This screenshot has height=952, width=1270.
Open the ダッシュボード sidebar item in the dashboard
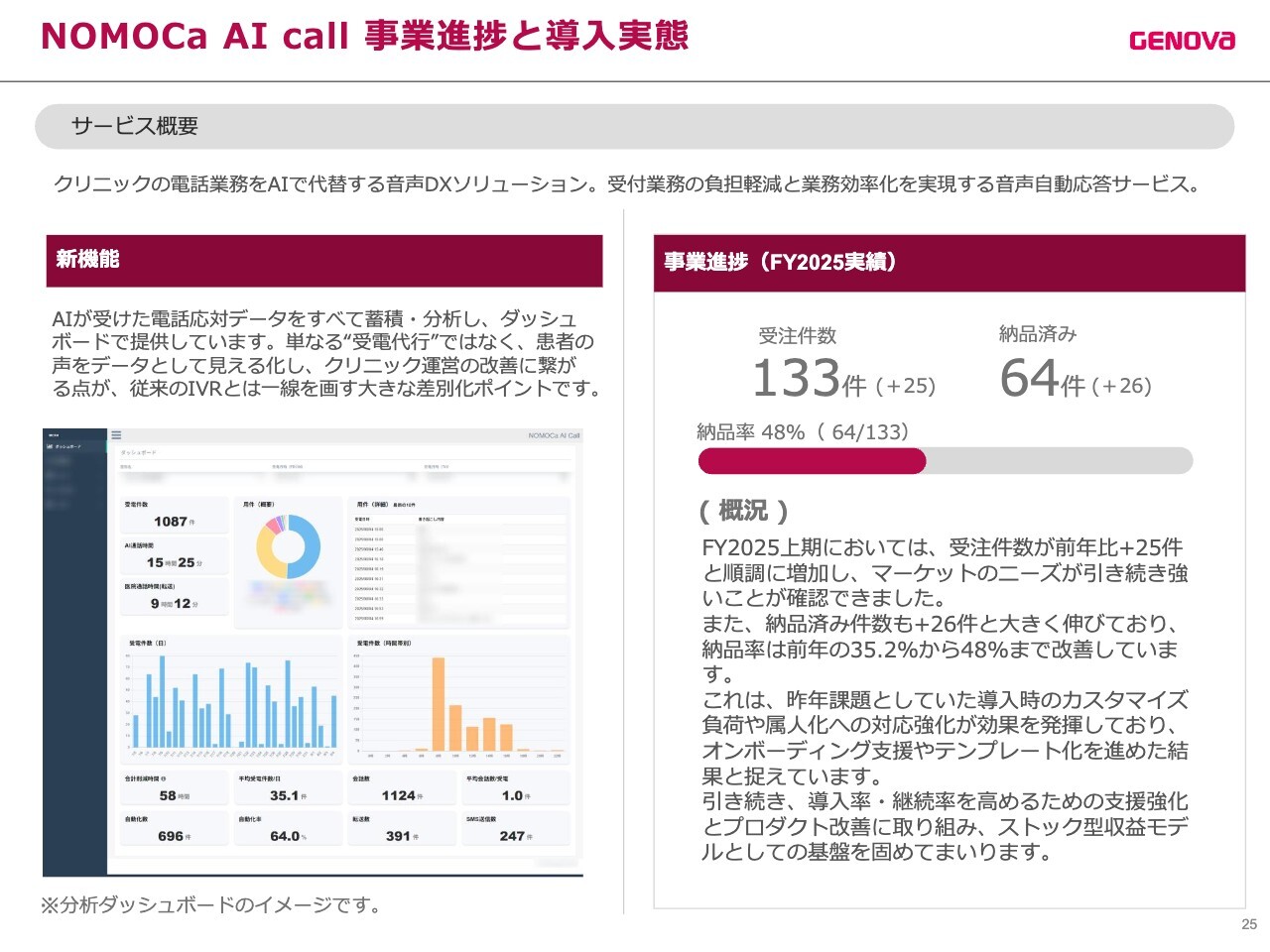(x=75, y=446)
